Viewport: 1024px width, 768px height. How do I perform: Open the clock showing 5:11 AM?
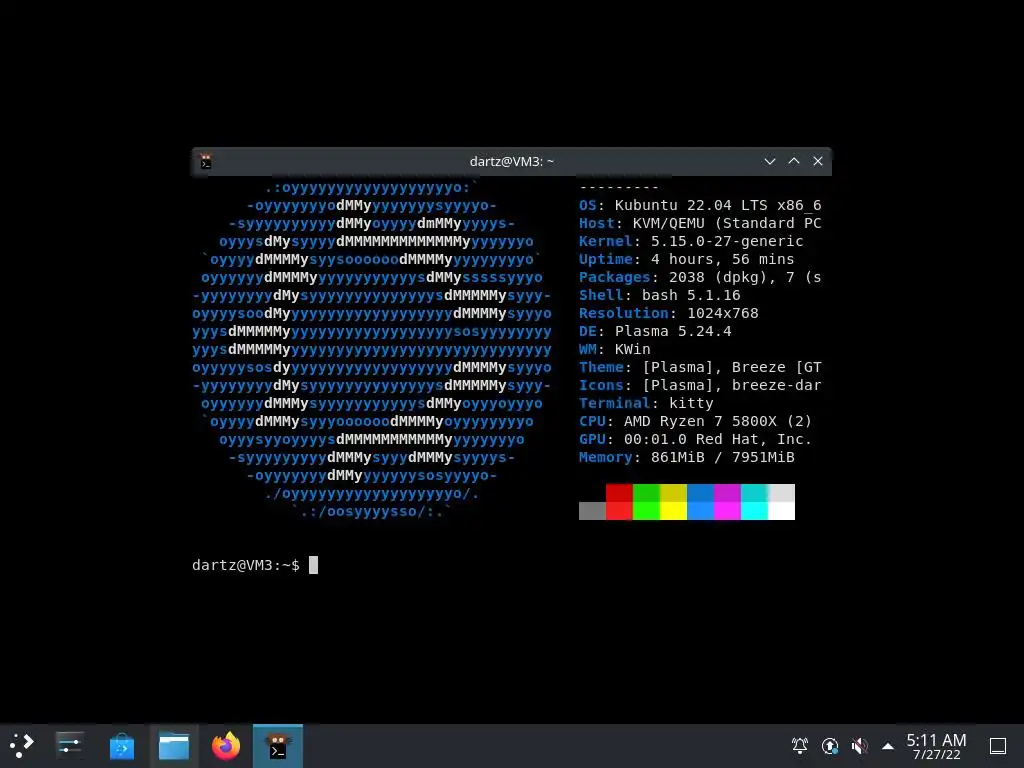(936, 739)
